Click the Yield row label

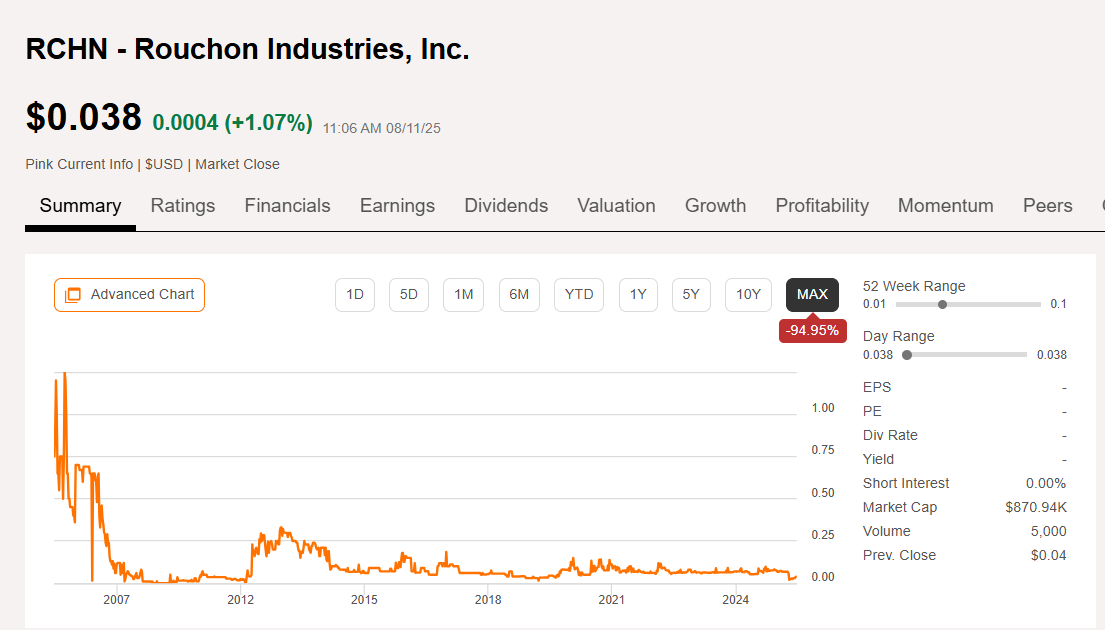point(878,459)
